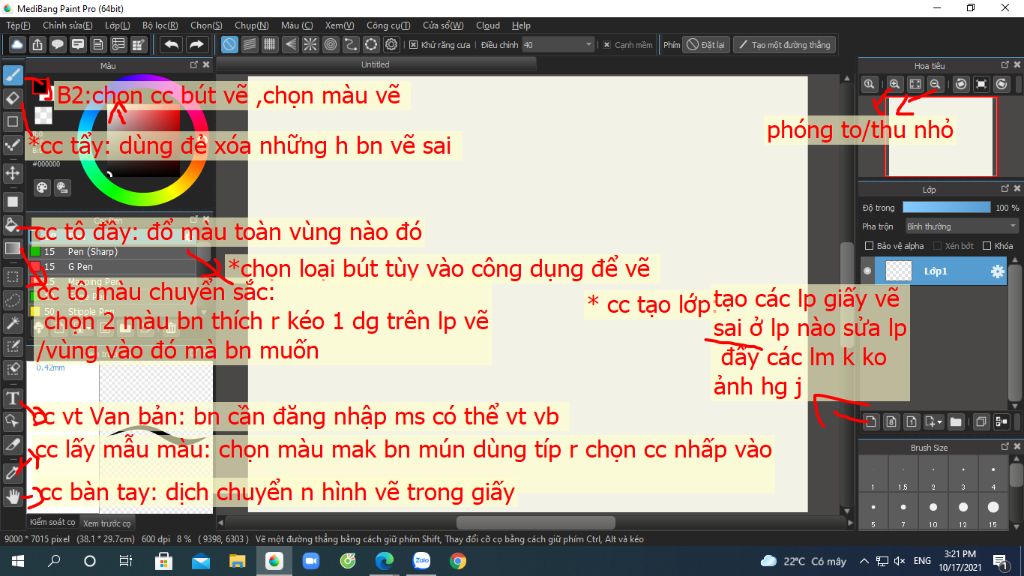Toggle Cạnh mềm checkbox
Viewport: 1024px width, 576px height.
tap(607, 45)
